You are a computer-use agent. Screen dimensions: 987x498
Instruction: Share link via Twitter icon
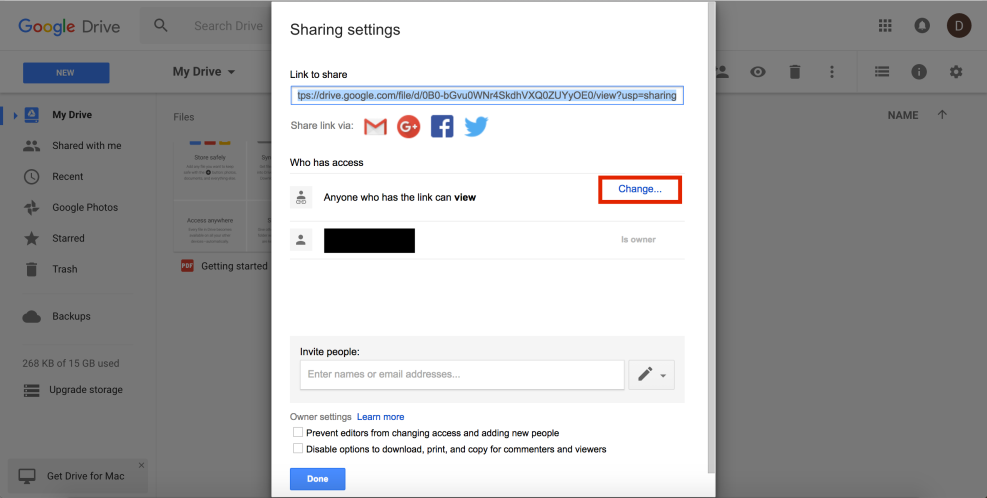click(477, 127)
